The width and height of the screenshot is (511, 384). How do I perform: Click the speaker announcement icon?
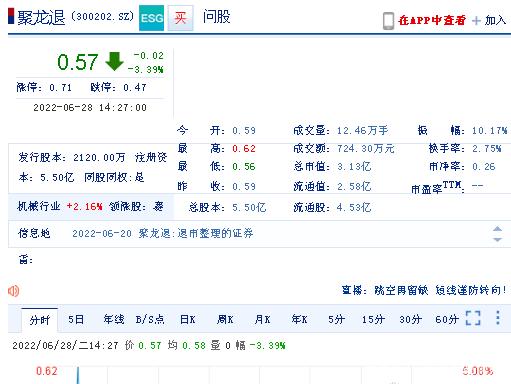[13, 291]
